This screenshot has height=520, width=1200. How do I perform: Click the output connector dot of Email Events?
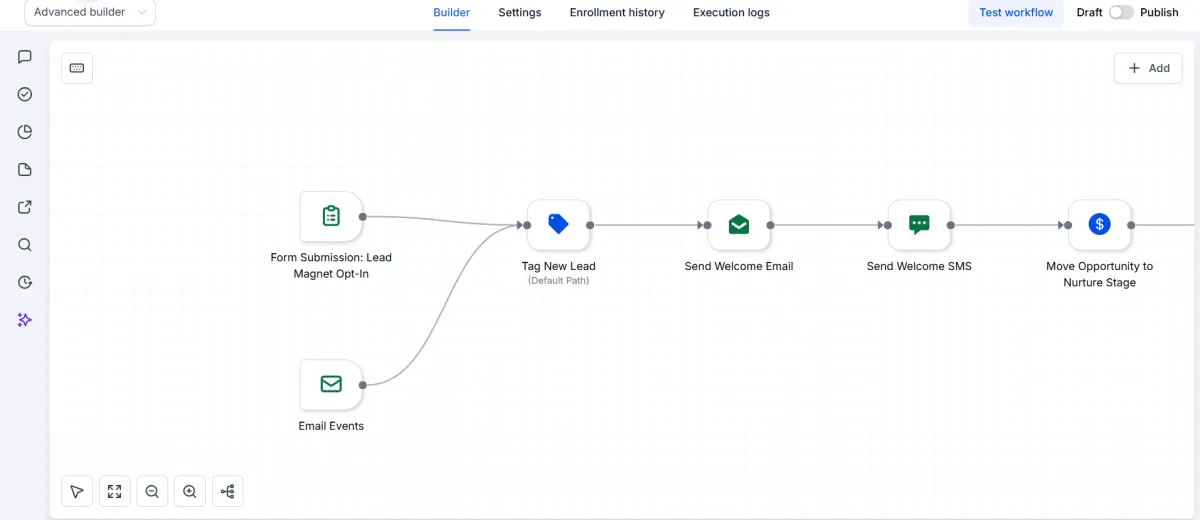[363, 384]
